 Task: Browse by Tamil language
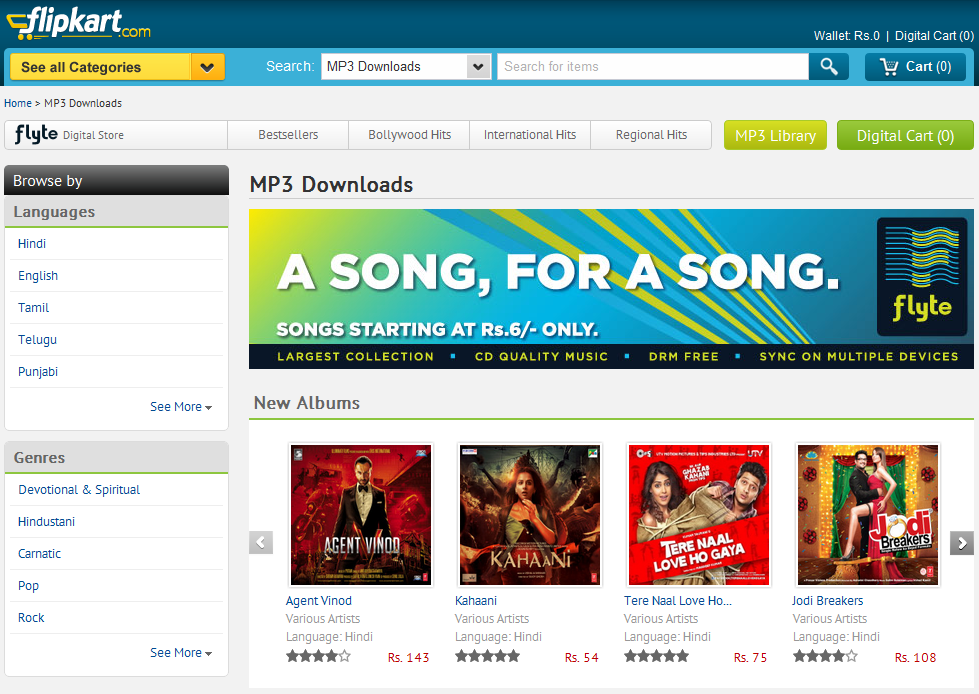[x=33, y=308]
